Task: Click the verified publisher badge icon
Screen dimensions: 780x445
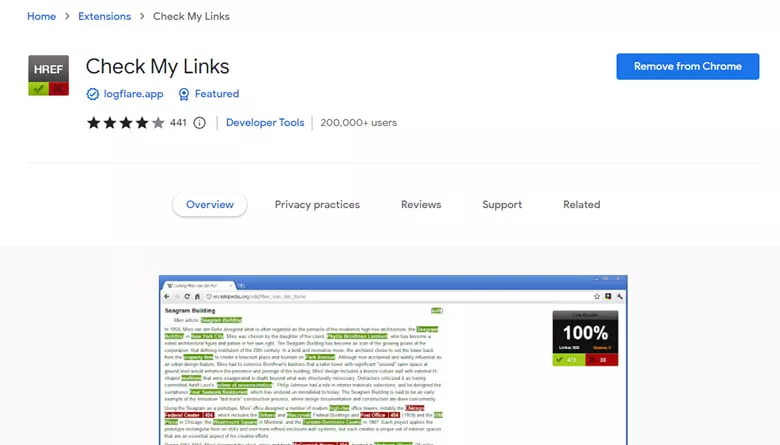Action: [x=93, y=94]
